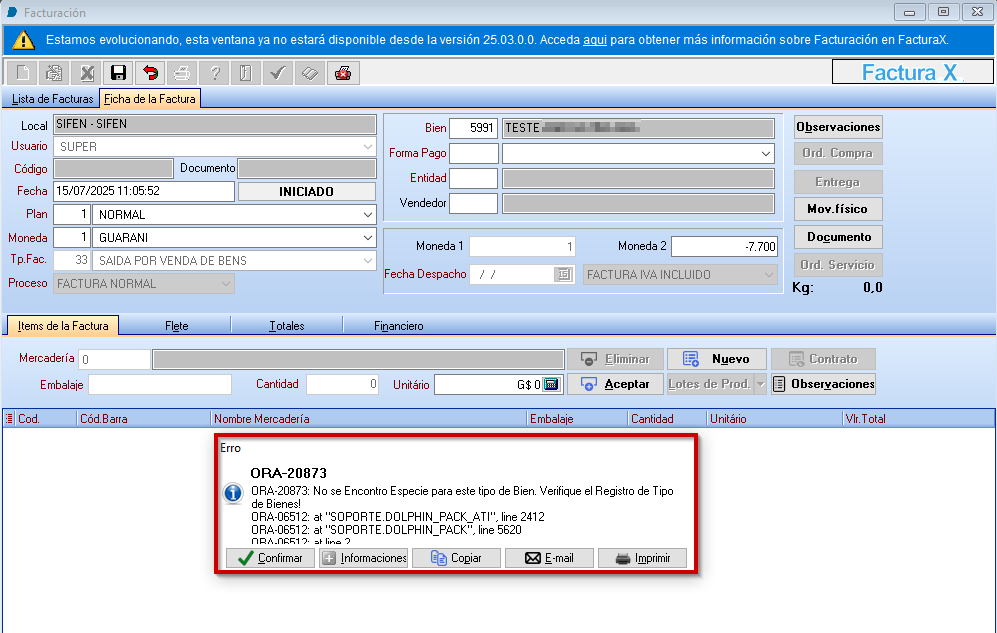Click the blue information icon in error dialog

tap(233, 493)
